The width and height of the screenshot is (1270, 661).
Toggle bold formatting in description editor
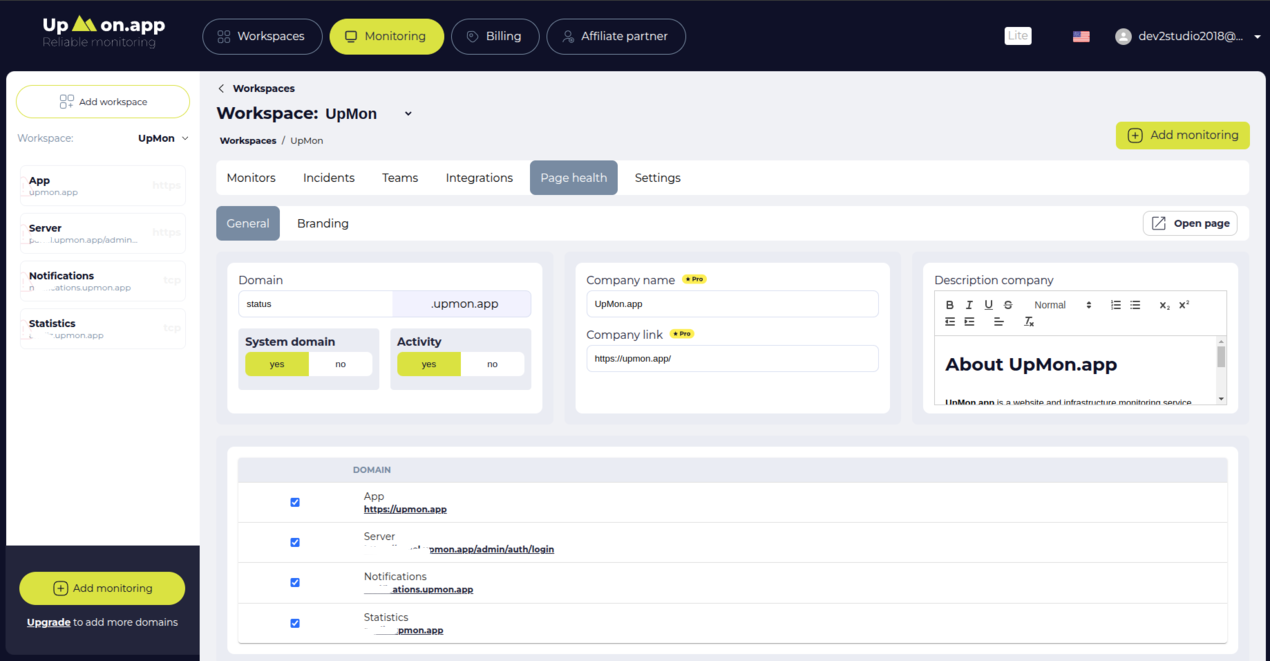[950, 305]
